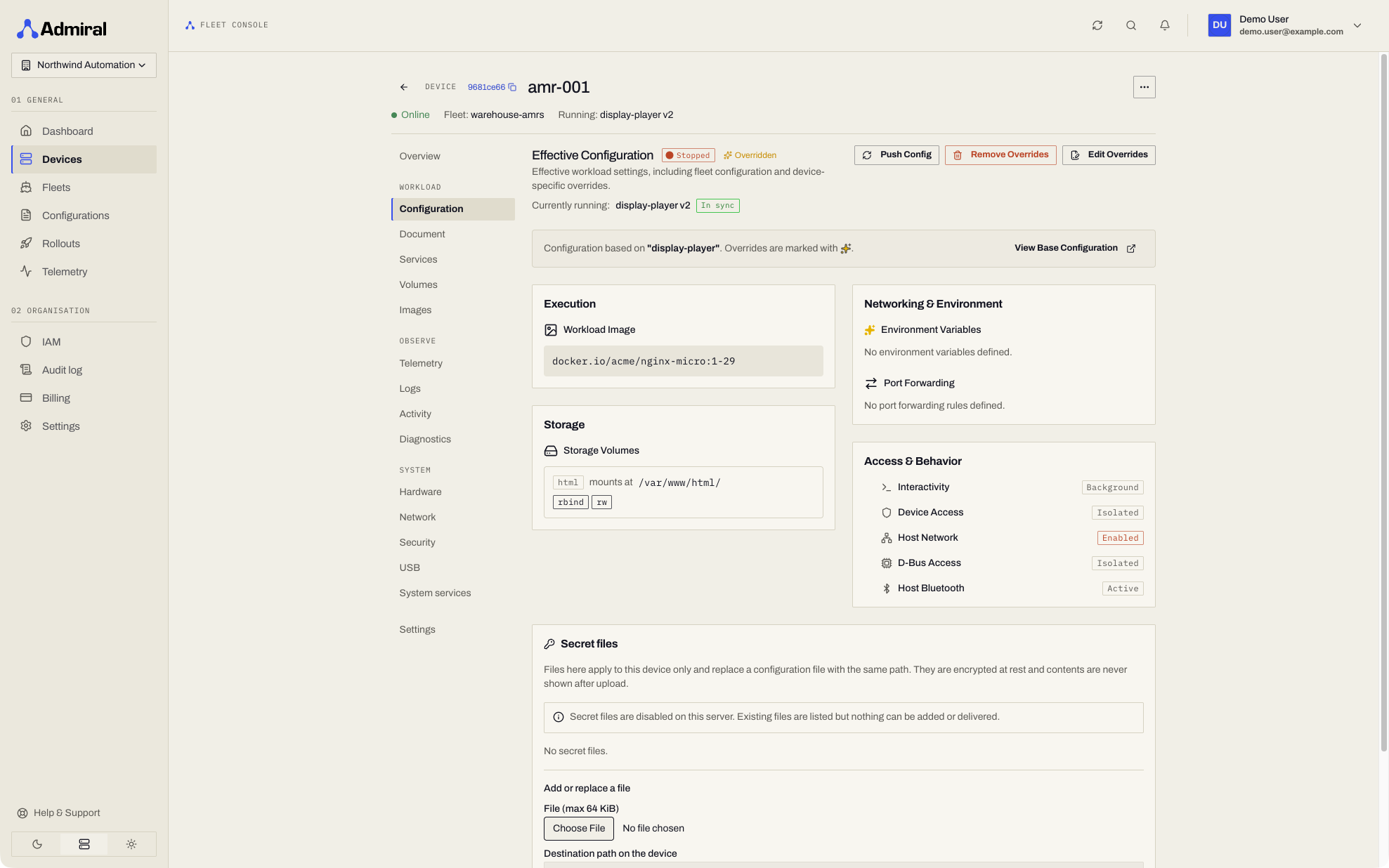Switch to Document tab
The image size is (1389, 868).
point(453,235)
